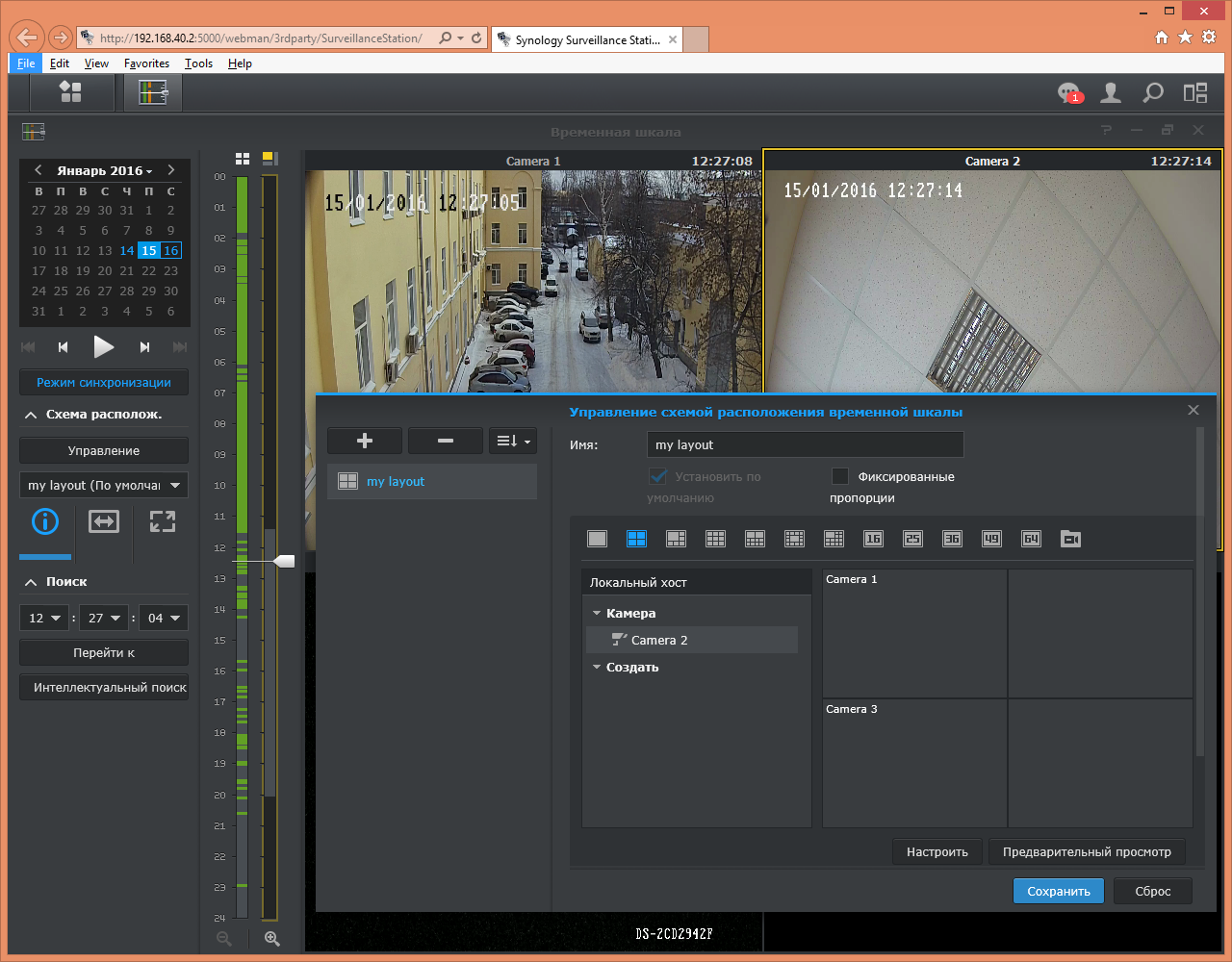Select the single-view layout icon
The width and height of the screenshot is (1232, 962).
(597, 539)
